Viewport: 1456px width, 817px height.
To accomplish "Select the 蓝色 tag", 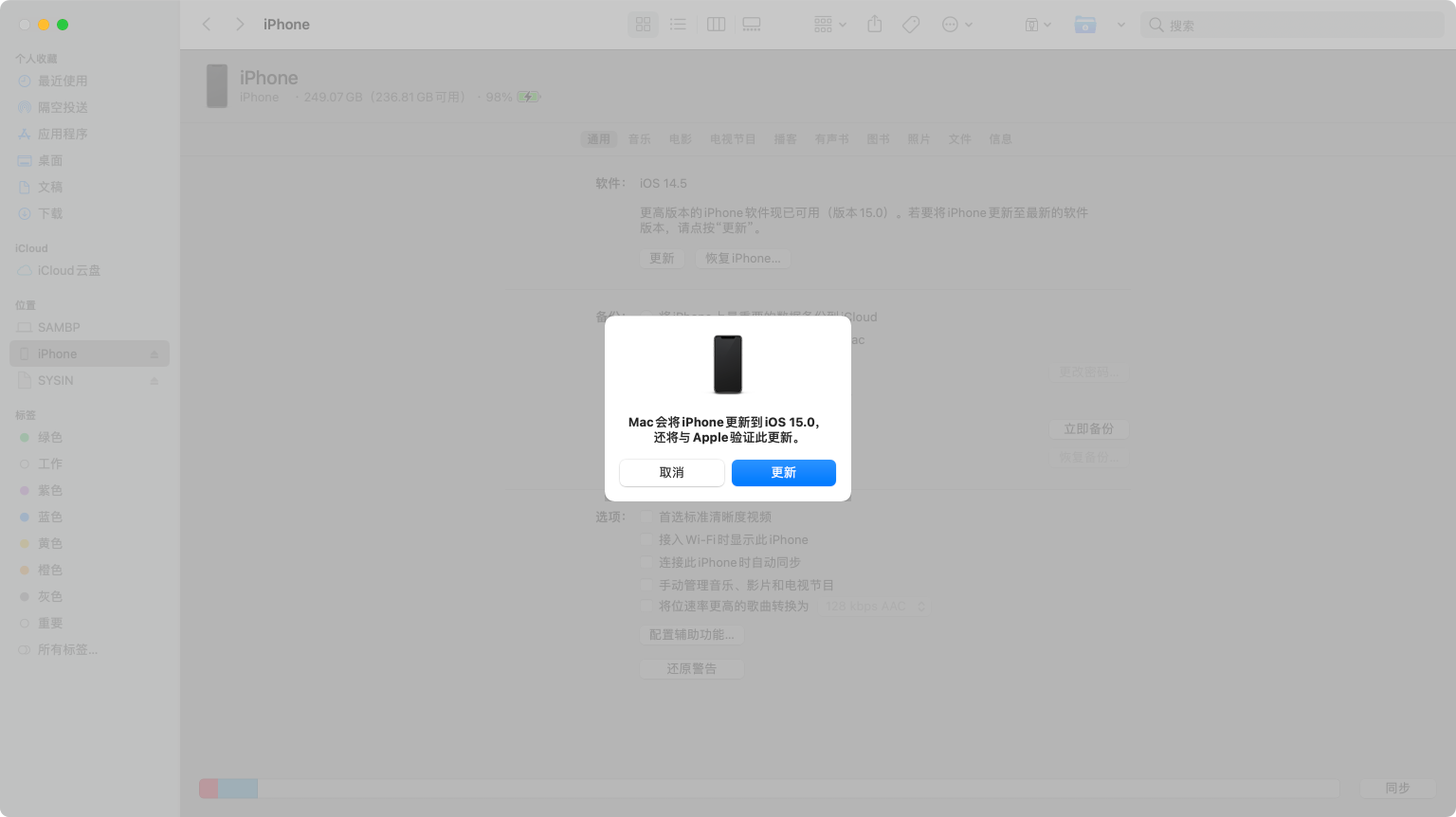I will pyautogui.click(x=89, y=517).
